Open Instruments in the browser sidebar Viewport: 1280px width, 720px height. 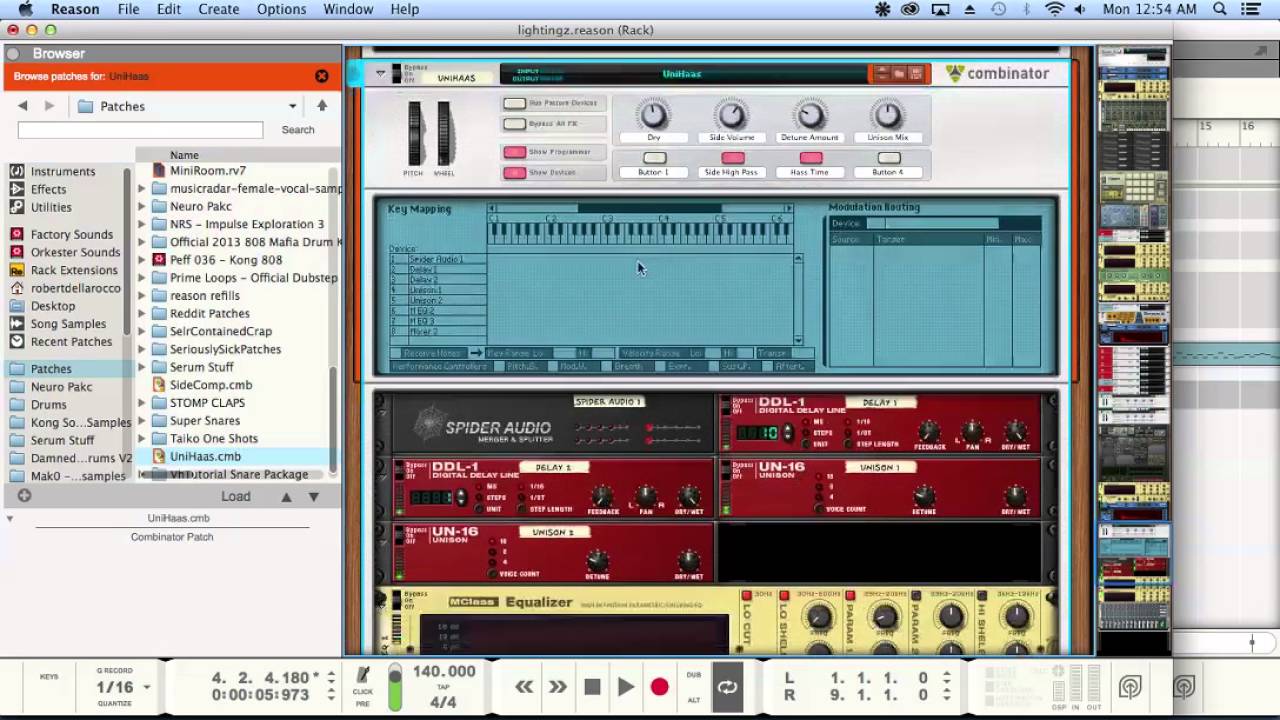(62, 171)
